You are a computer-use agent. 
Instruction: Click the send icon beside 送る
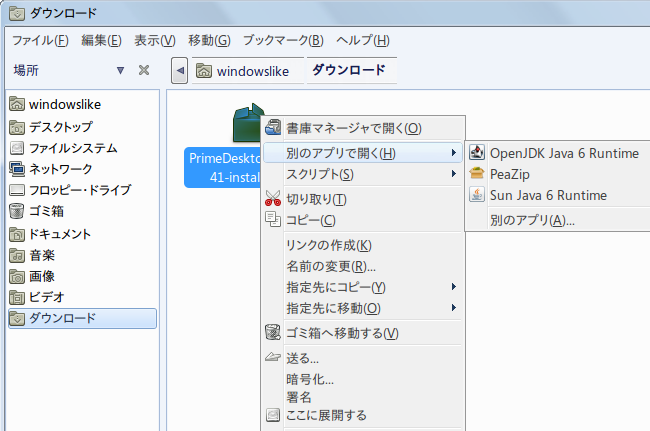[273, 356]
